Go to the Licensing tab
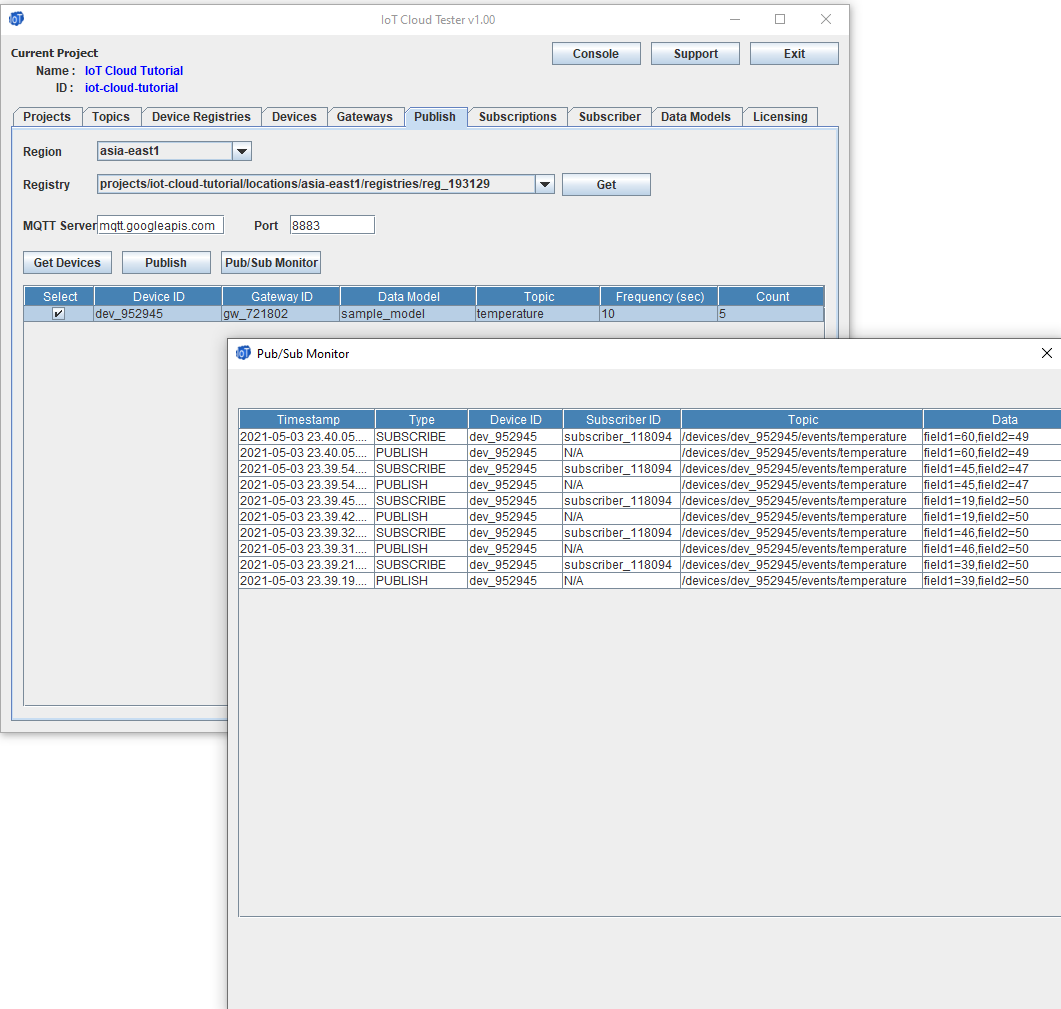 pyautogui.click(x=780, y=116)
